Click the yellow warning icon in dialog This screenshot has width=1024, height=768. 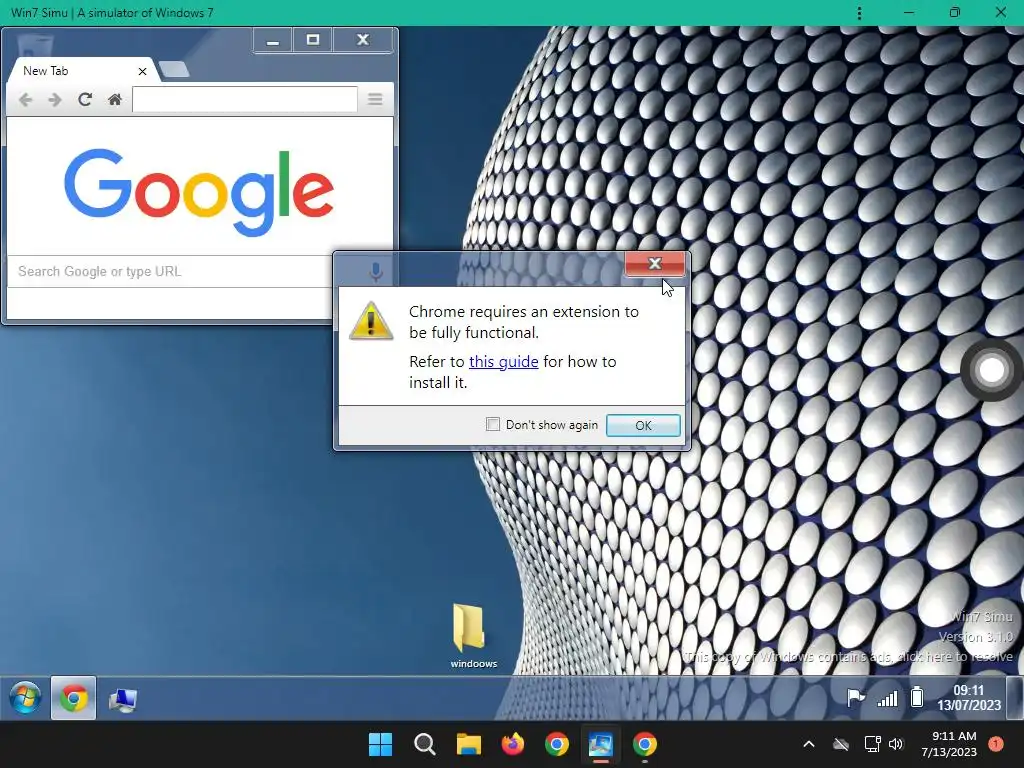click(371, 321)
